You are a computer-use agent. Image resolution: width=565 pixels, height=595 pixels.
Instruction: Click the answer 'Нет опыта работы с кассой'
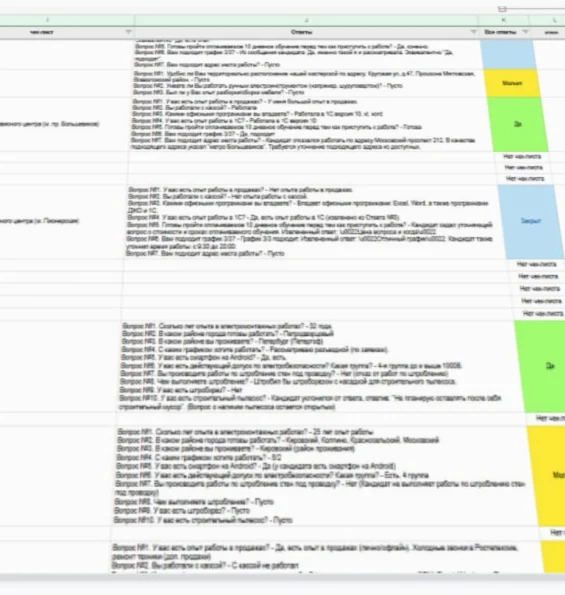coord(269,197)
